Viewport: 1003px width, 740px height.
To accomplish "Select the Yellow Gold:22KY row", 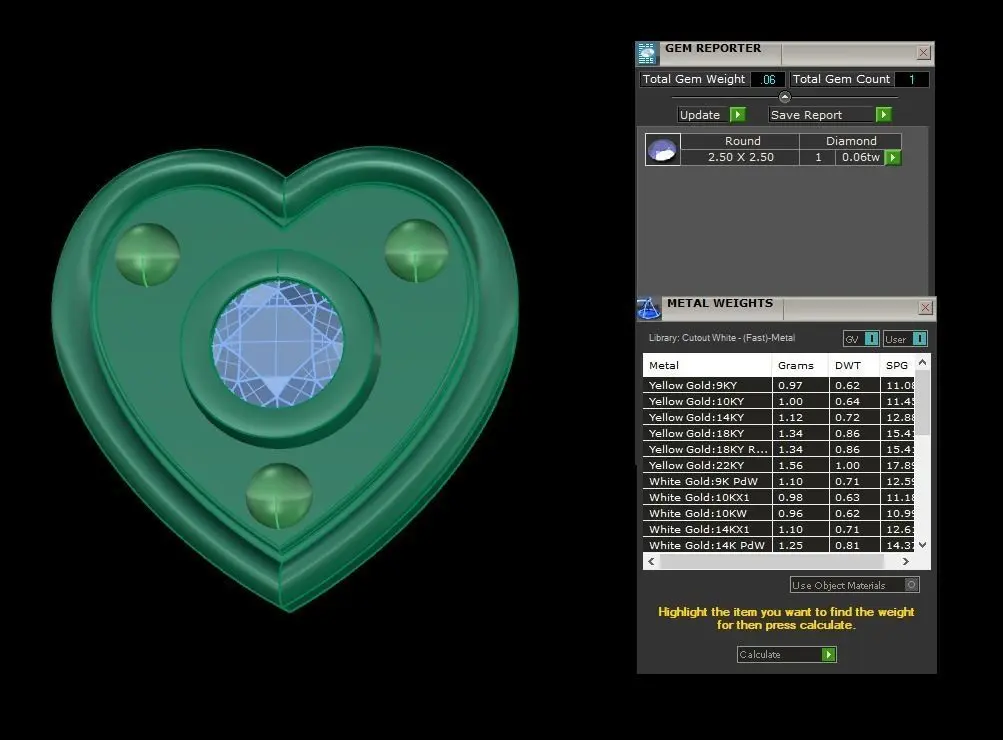I will click(779, 465).
